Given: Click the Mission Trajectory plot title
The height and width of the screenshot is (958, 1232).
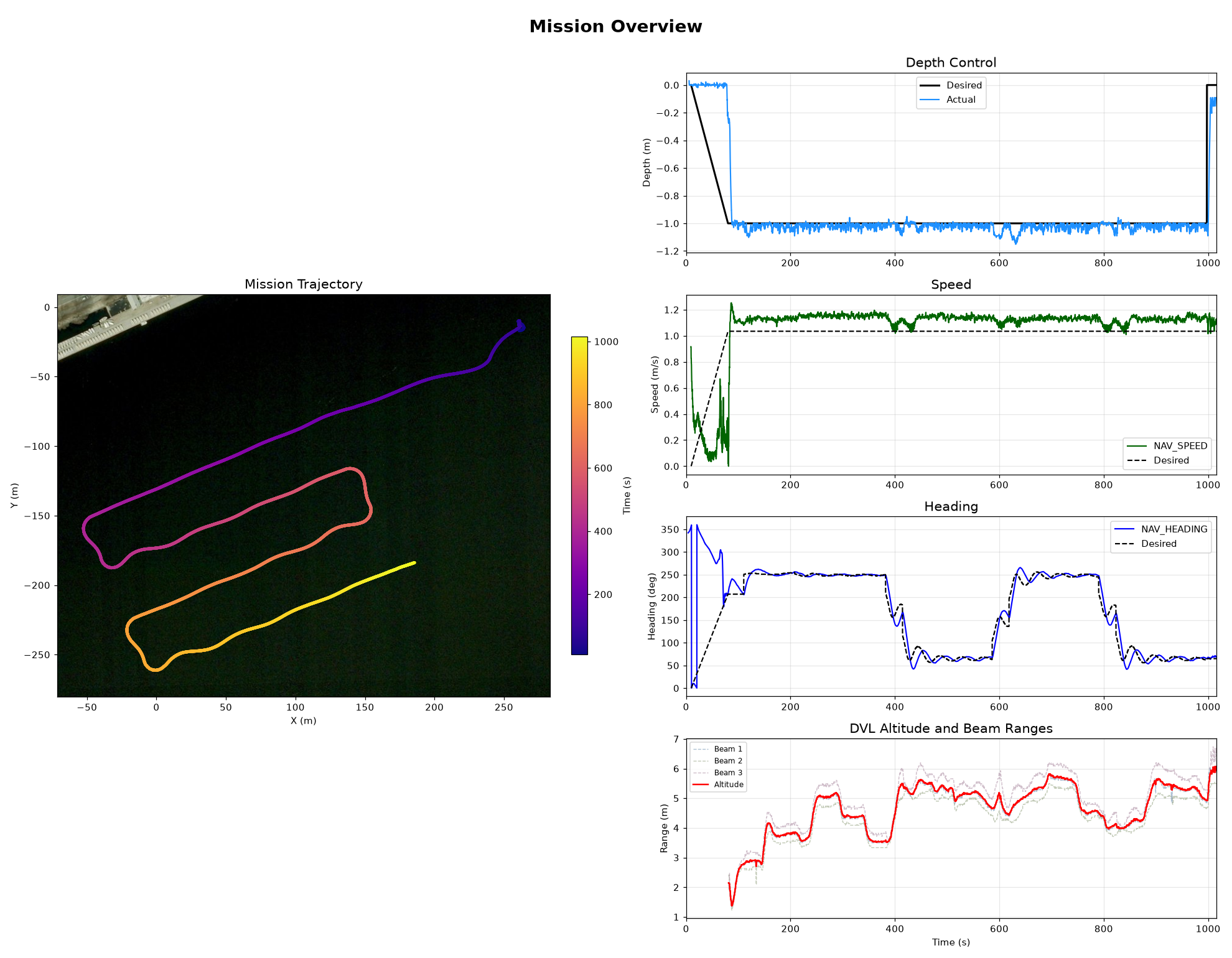Looking at the screenshot, I should tap(304, 284).
